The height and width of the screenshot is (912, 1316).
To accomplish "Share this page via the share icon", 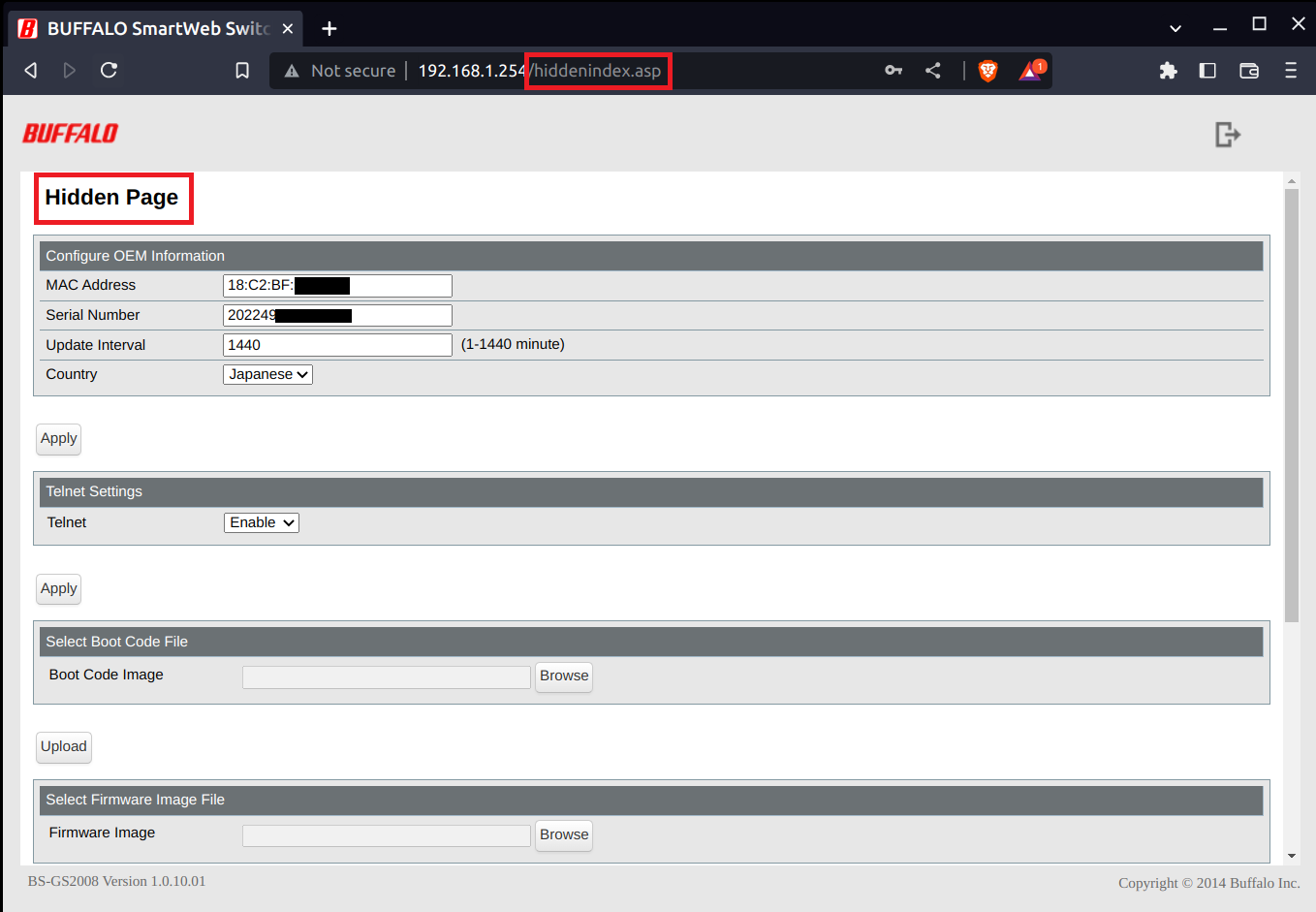I will [933, 71].
